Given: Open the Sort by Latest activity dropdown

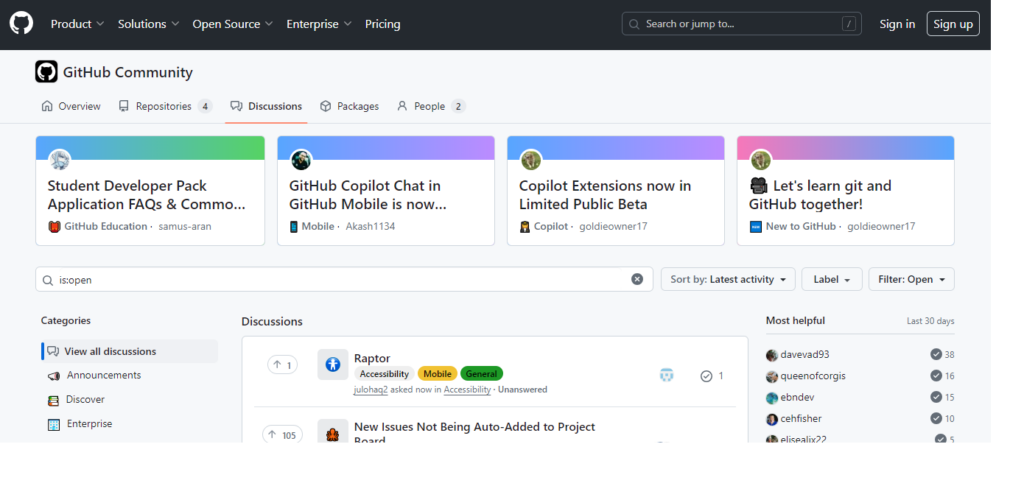Looking at the screenshot, I should point(728,280).
